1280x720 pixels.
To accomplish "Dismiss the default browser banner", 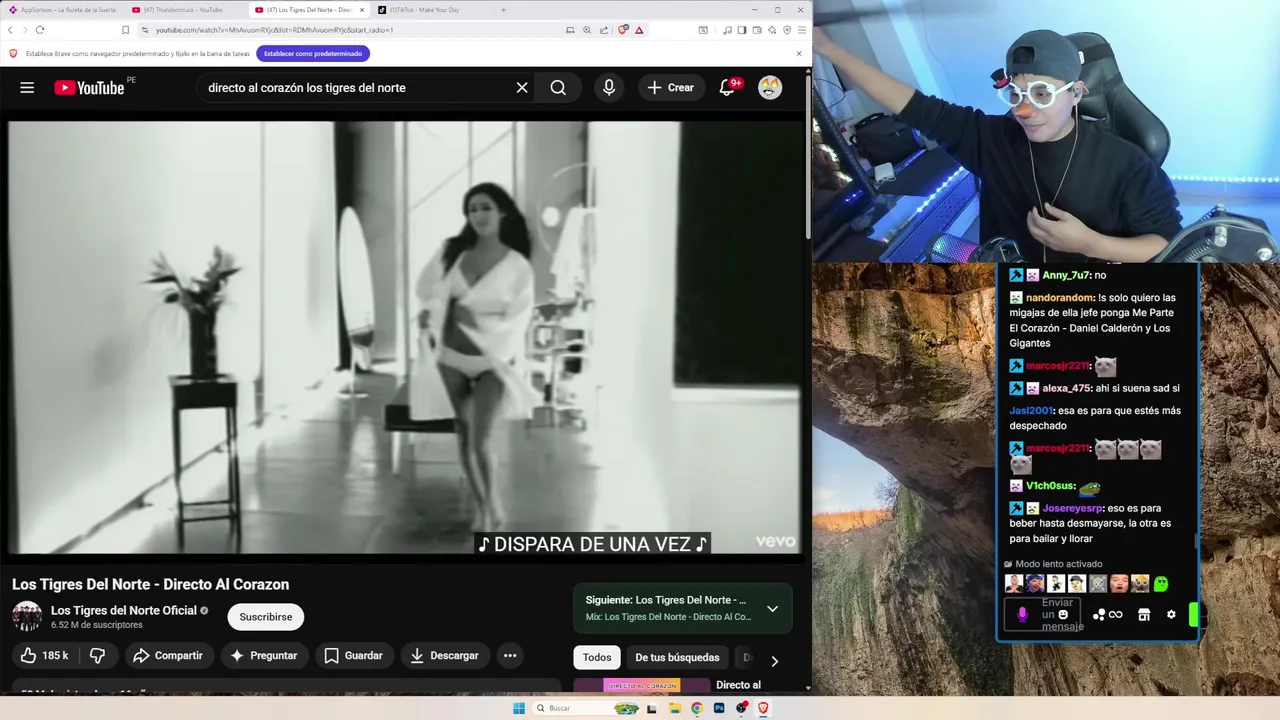I will [x=799, y=53].
